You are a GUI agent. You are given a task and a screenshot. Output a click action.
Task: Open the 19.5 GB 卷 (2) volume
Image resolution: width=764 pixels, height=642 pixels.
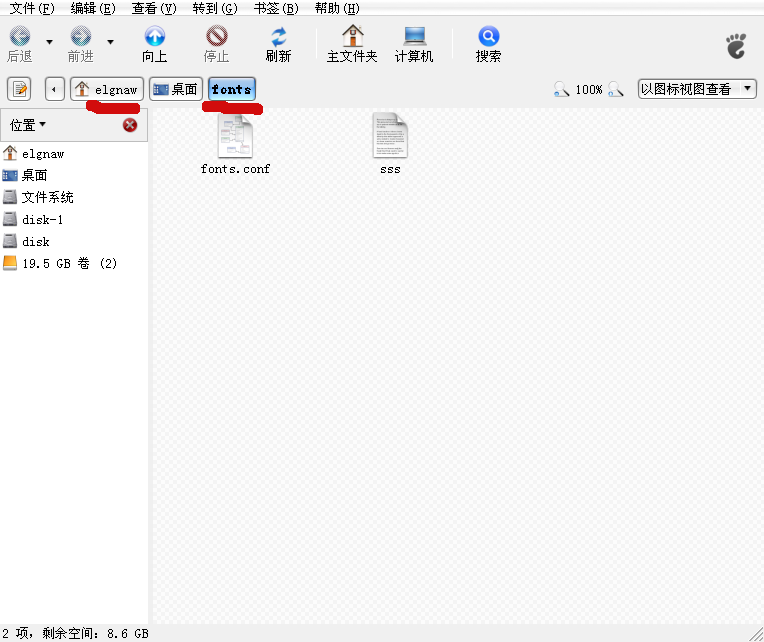(x=74, y=264)
